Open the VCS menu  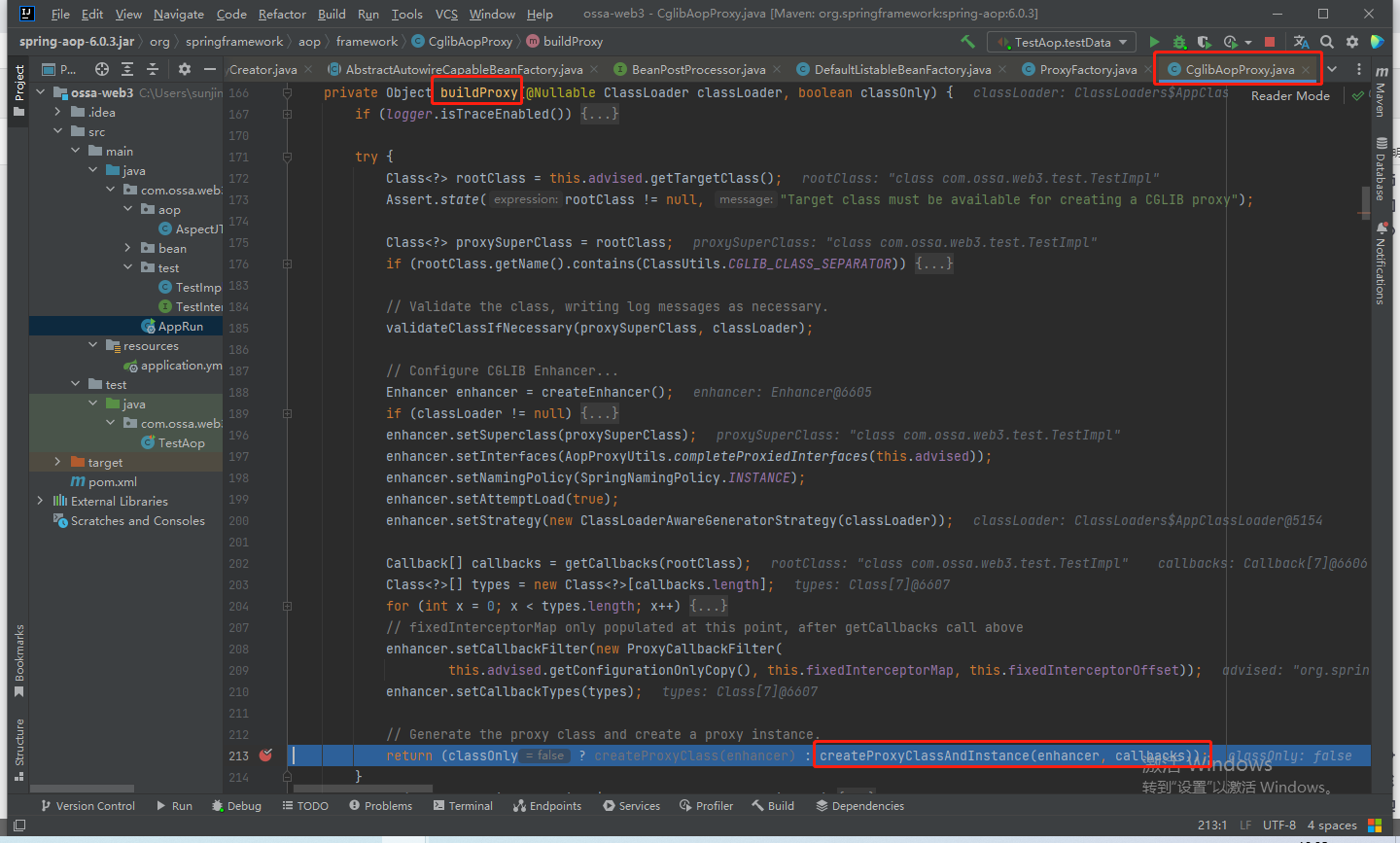[x=446, y=14]
